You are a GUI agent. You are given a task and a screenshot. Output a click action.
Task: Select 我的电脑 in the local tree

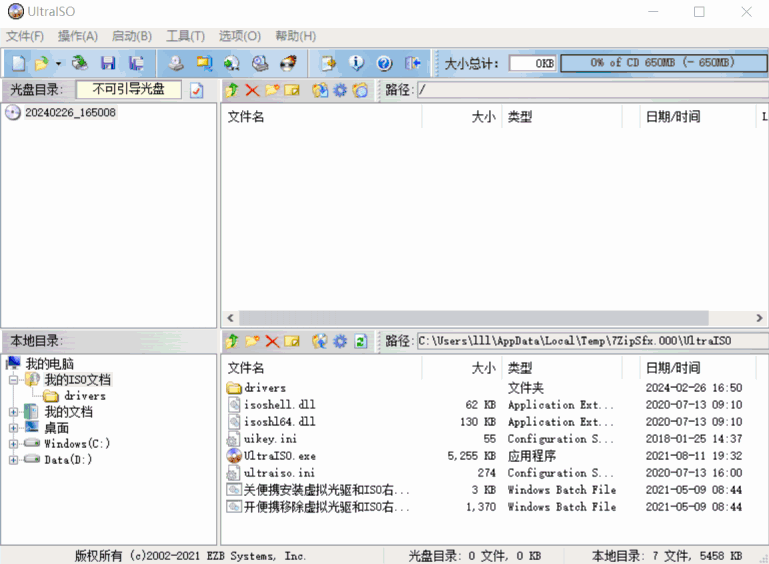[50, 364]
